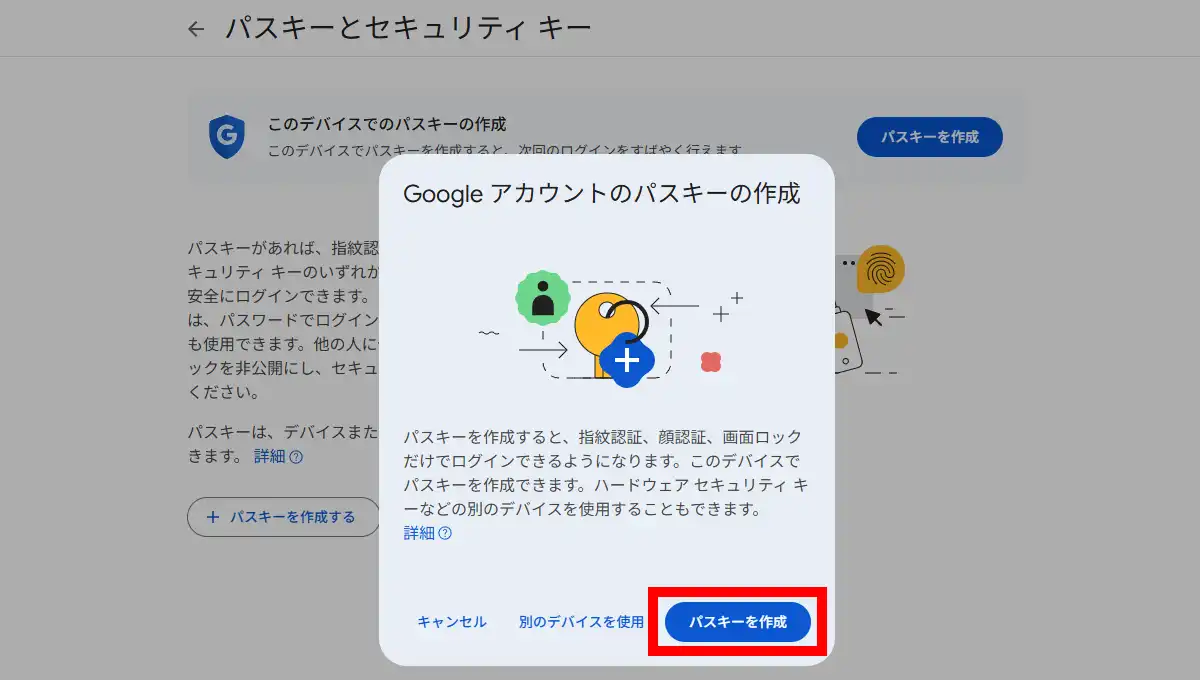Click the Google shield icon in the banner

(x=227, y=136)
